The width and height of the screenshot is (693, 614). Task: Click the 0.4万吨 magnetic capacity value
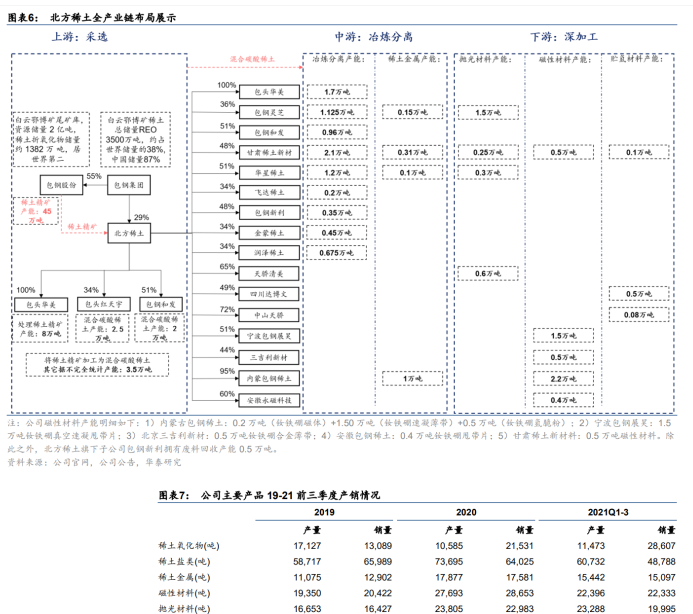point(563,400)
